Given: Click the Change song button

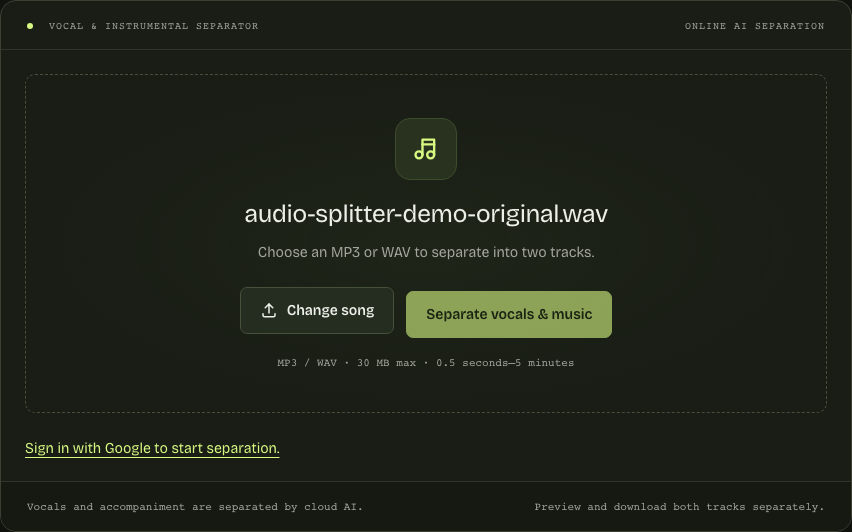Looking at the screenshot, I should pos(317,310).
